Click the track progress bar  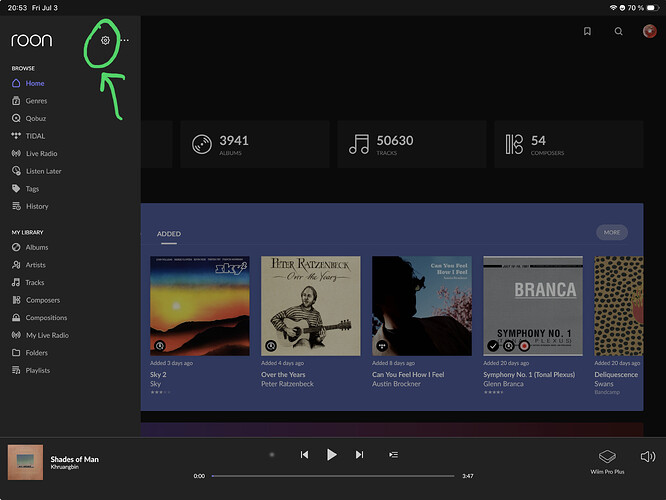(x=333, y=476)
